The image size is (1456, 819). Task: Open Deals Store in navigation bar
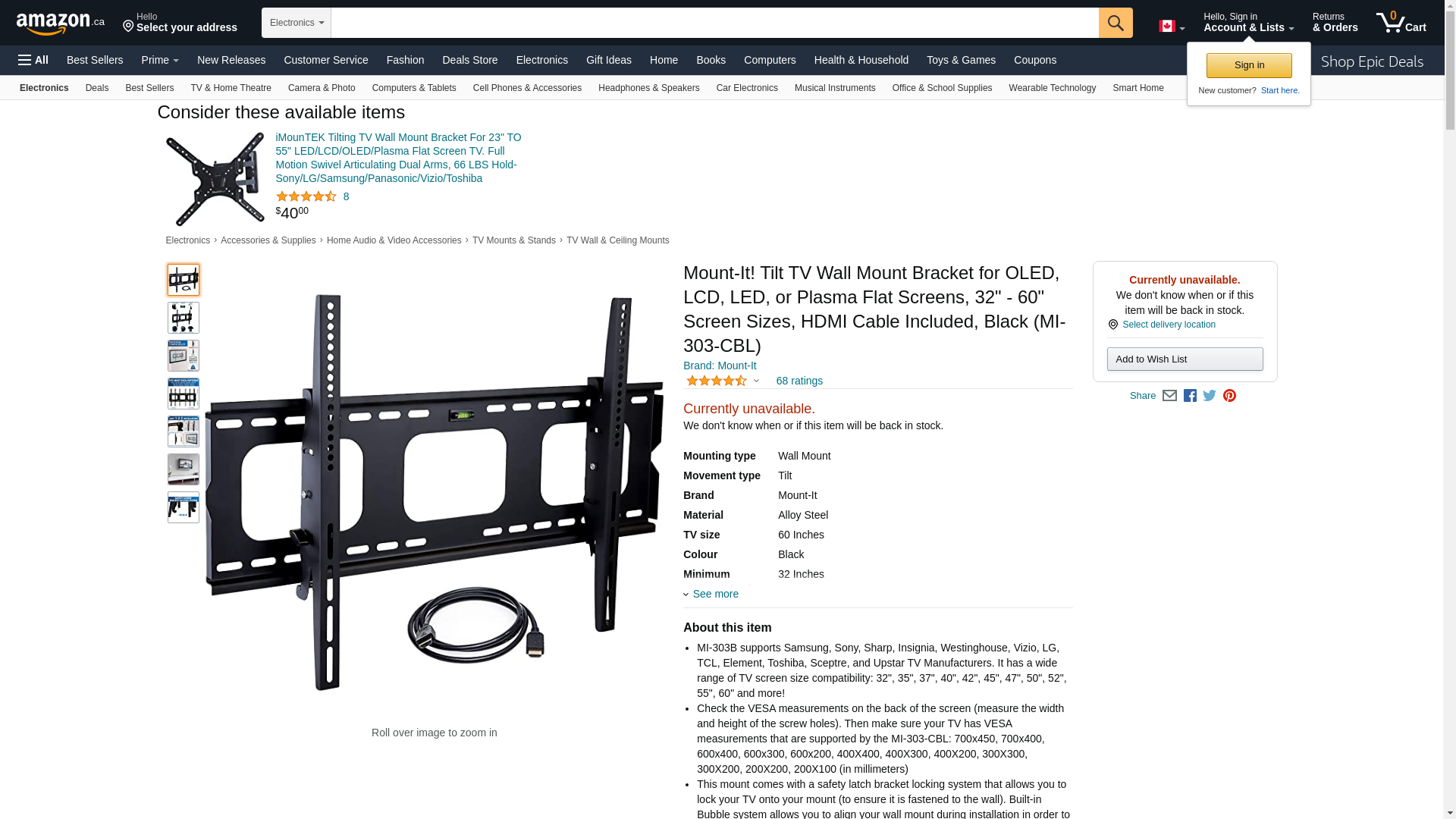470,60
